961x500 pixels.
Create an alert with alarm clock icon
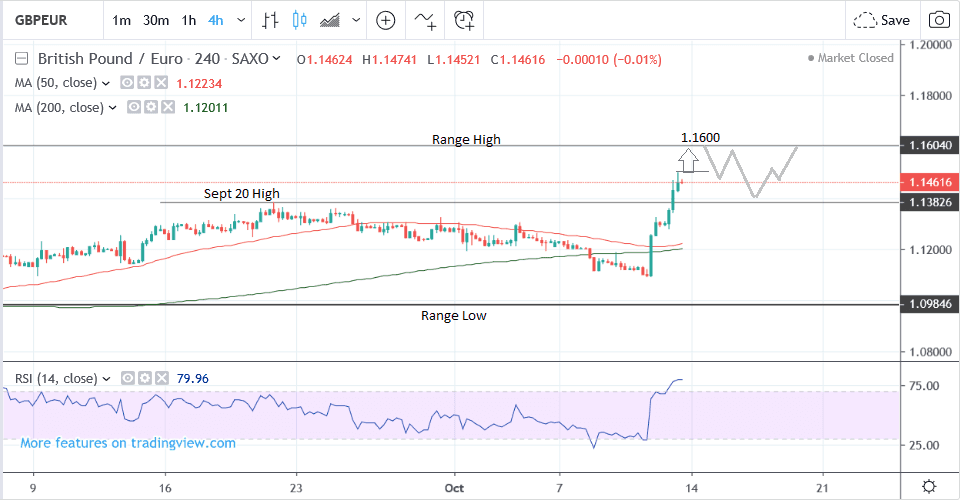464,20
